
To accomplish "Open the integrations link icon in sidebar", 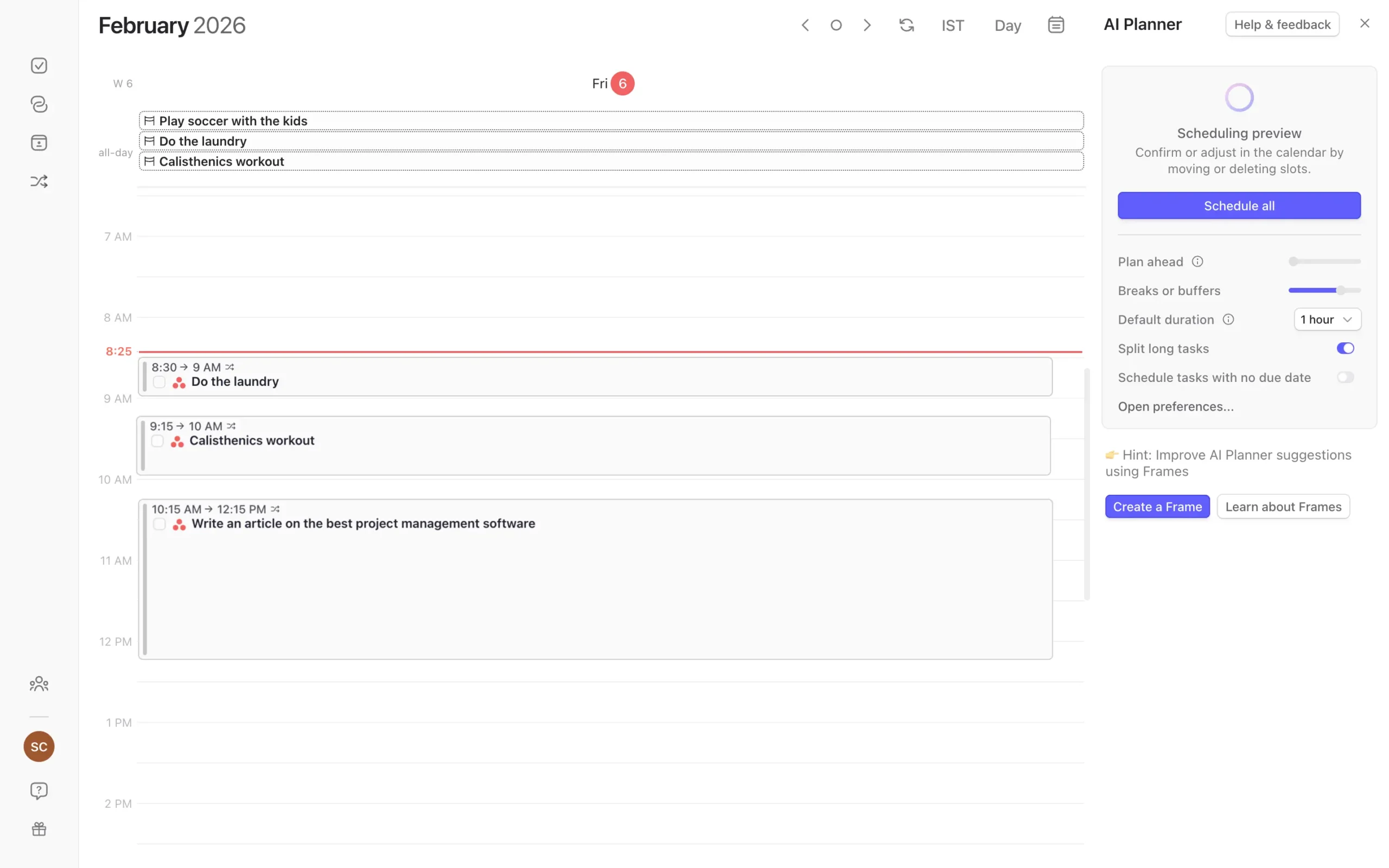I will click(39, 104).
